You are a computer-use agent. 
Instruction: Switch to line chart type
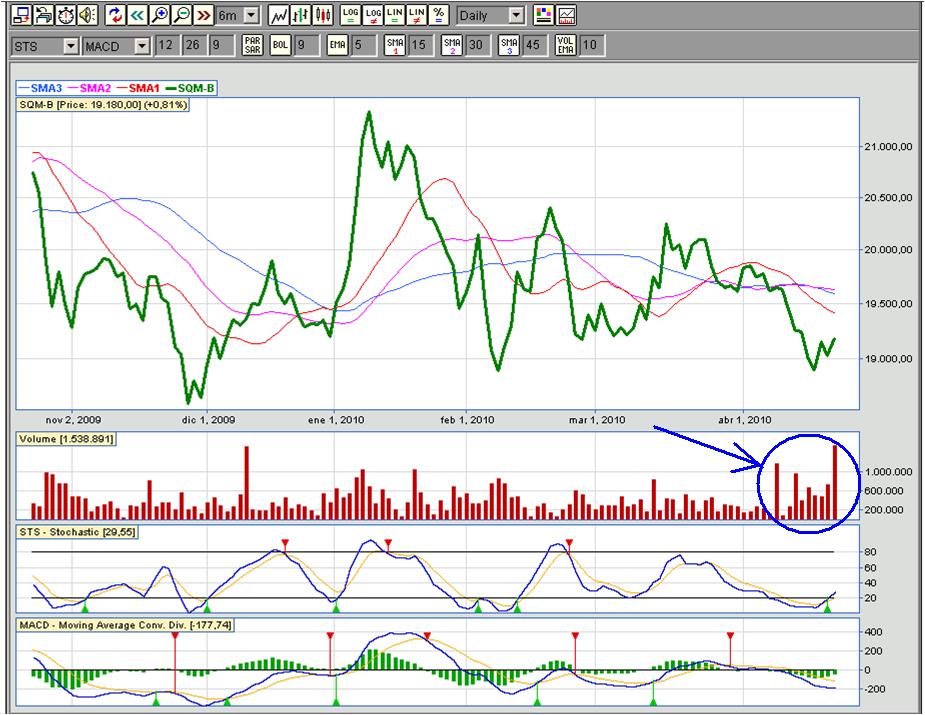pyautogui.click(x=279, y=15)
